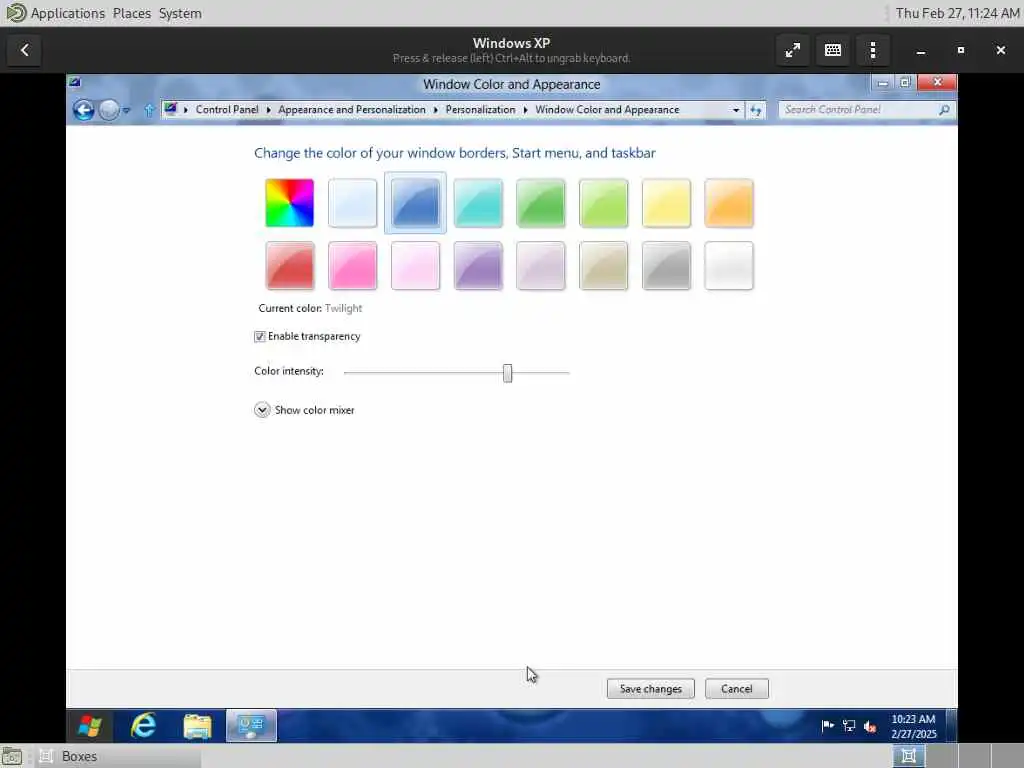Open the Windows Start button
1024x768 pixels.
(x=89, y=726)
